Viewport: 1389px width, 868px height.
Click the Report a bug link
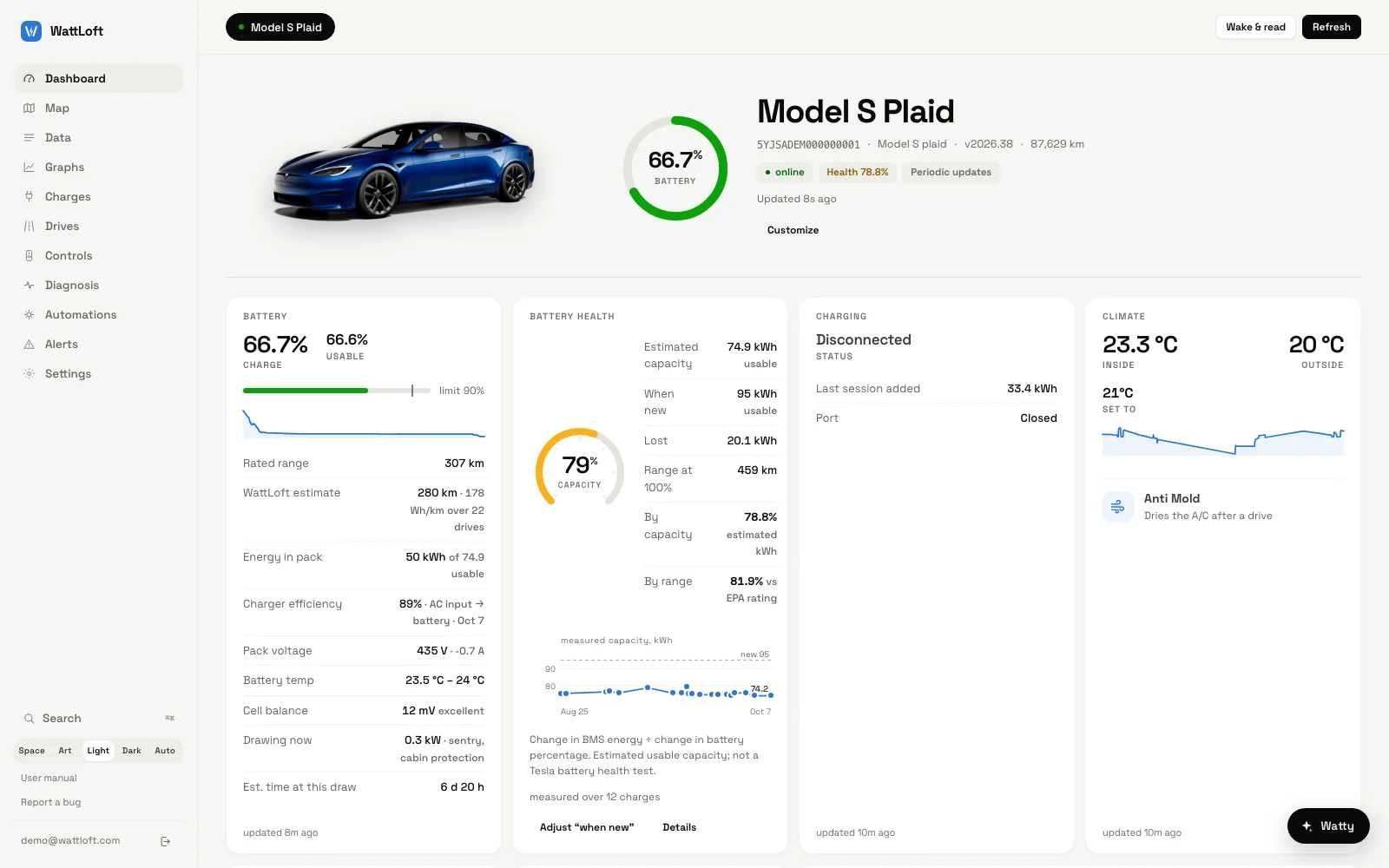tap(50, 802)
